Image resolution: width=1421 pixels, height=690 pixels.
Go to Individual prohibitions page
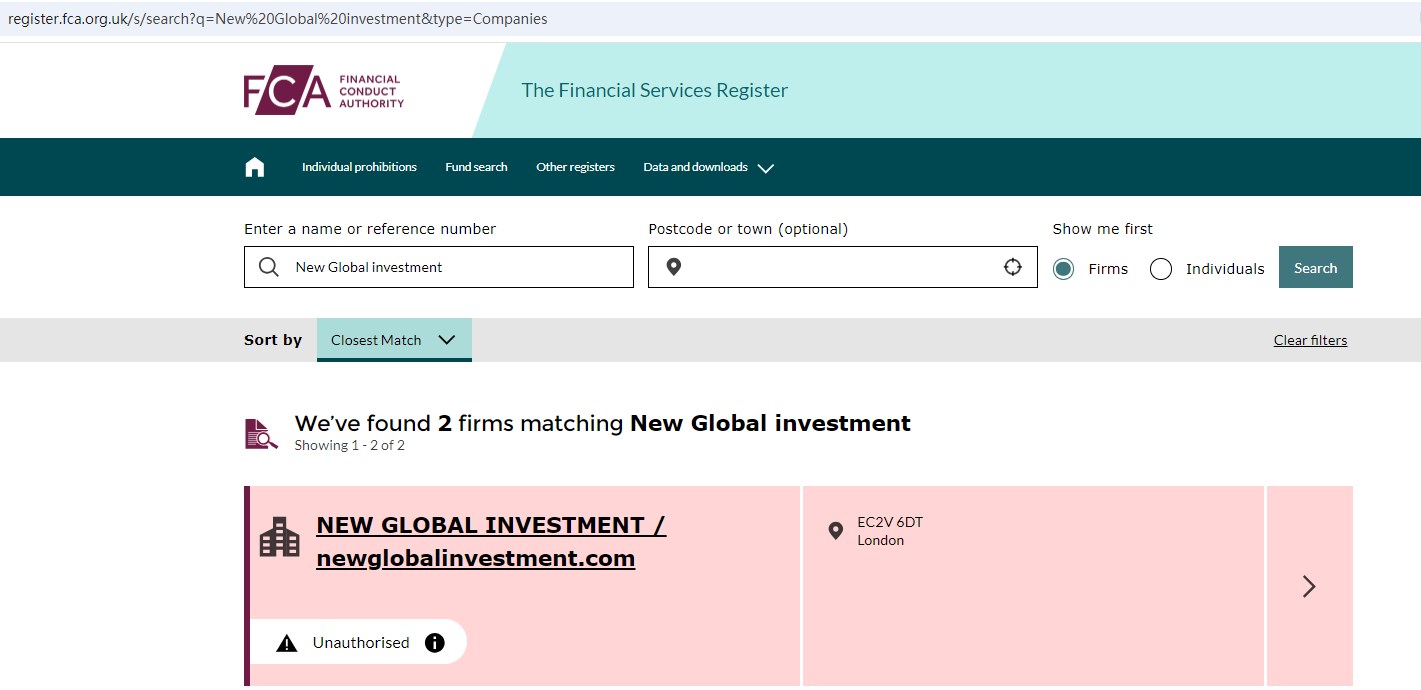359,167
